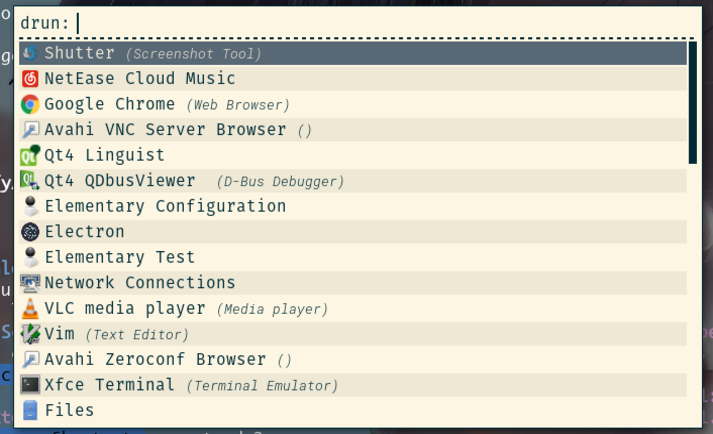713x434 pixels.
Task: Launch VLC media player entry text
Action: (x=125, y=308)
